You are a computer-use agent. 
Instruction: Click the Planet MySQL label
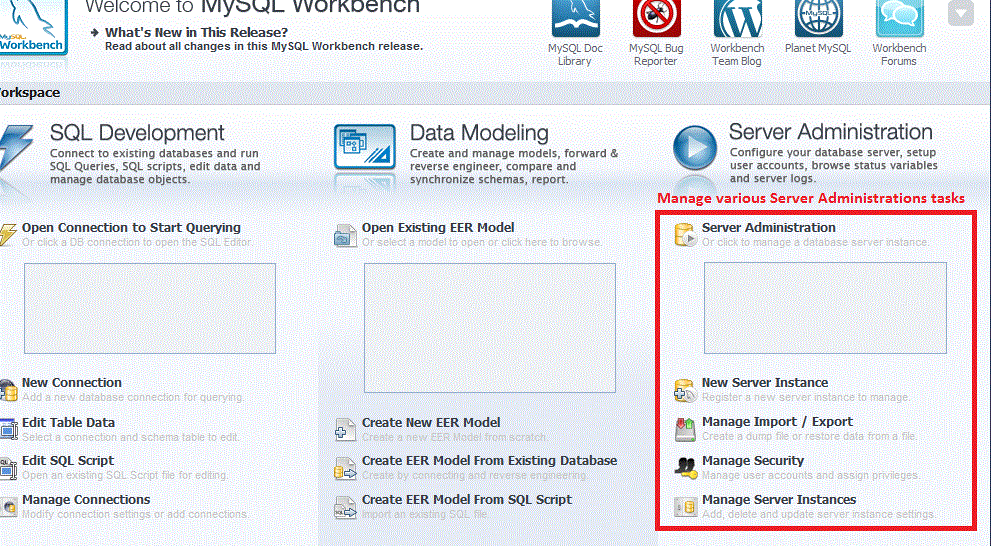pyautogui.click(x=818, y=48)
